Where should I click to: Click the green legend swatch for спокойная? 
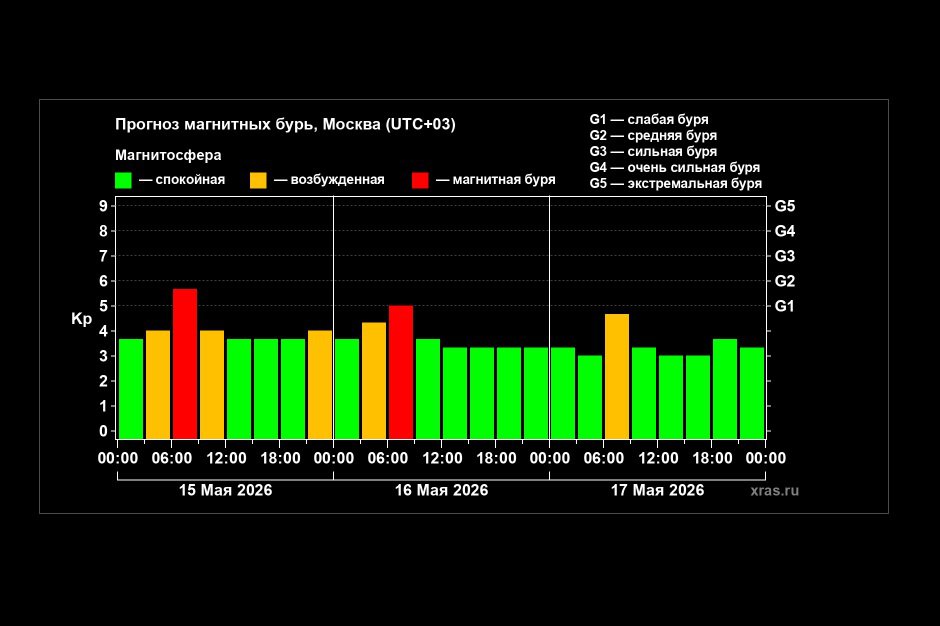click(123, 180)
